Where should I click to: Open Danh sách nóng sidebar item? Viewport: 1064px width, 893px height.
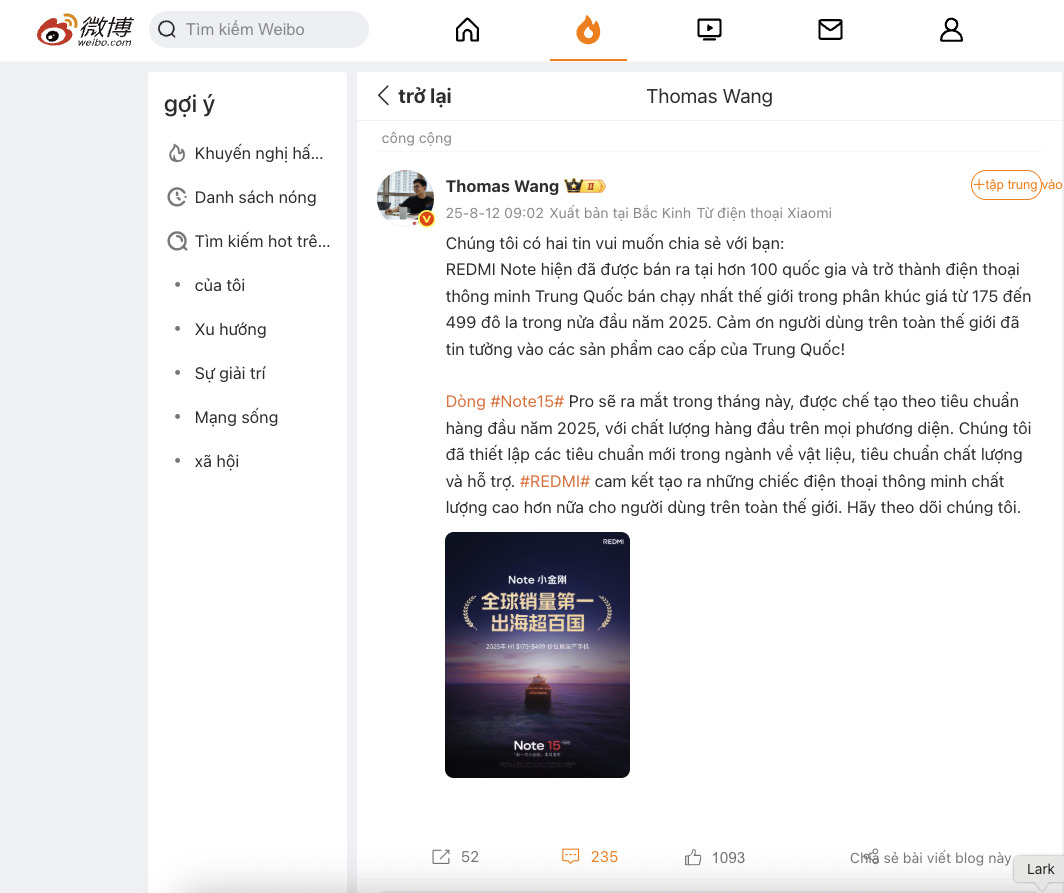pyautogui.click(x=243, y=197)
